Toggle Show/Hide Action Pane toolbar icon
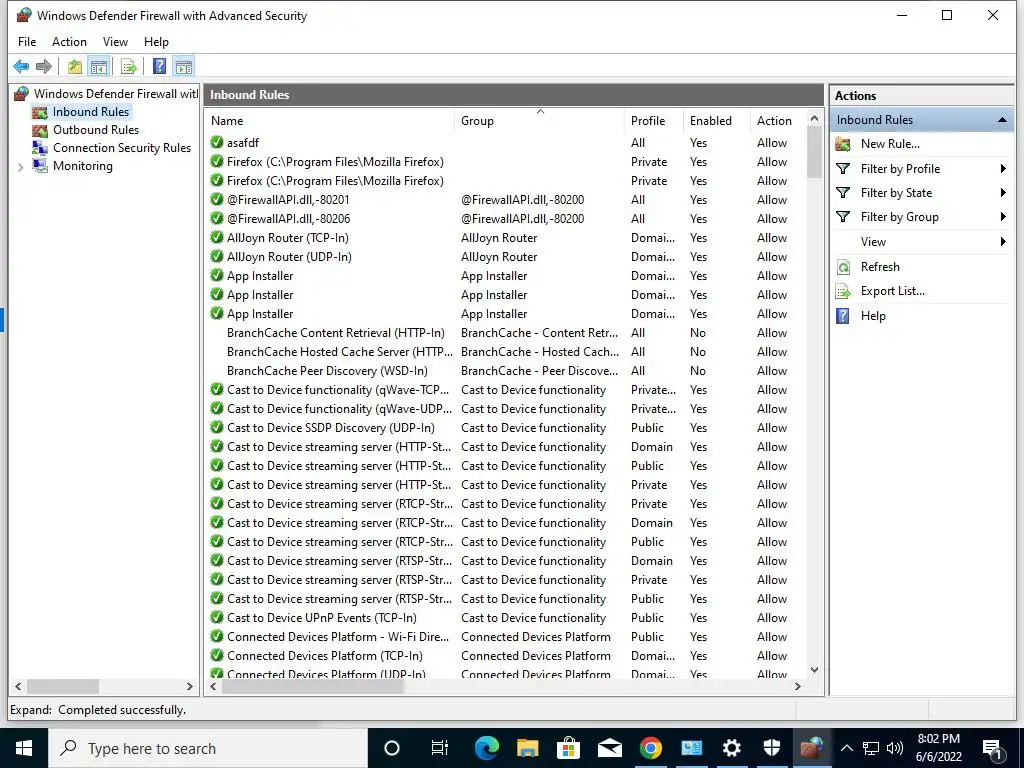This screenshot has height=768, width=1024. pos(184,66)
